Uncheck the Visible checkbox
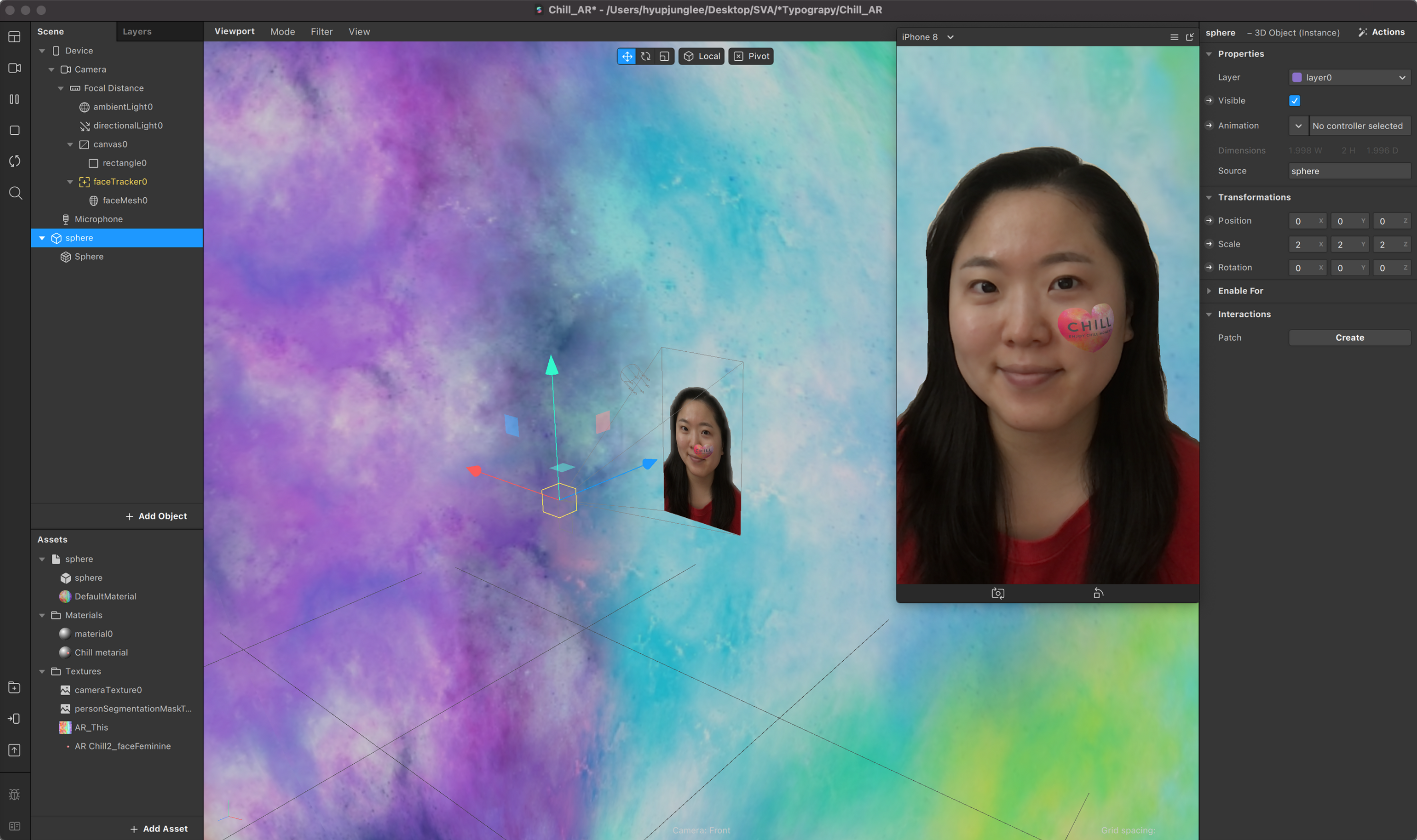This screenshot has width=1417, height=840. pyautogui.click(x=1294, y=101)
